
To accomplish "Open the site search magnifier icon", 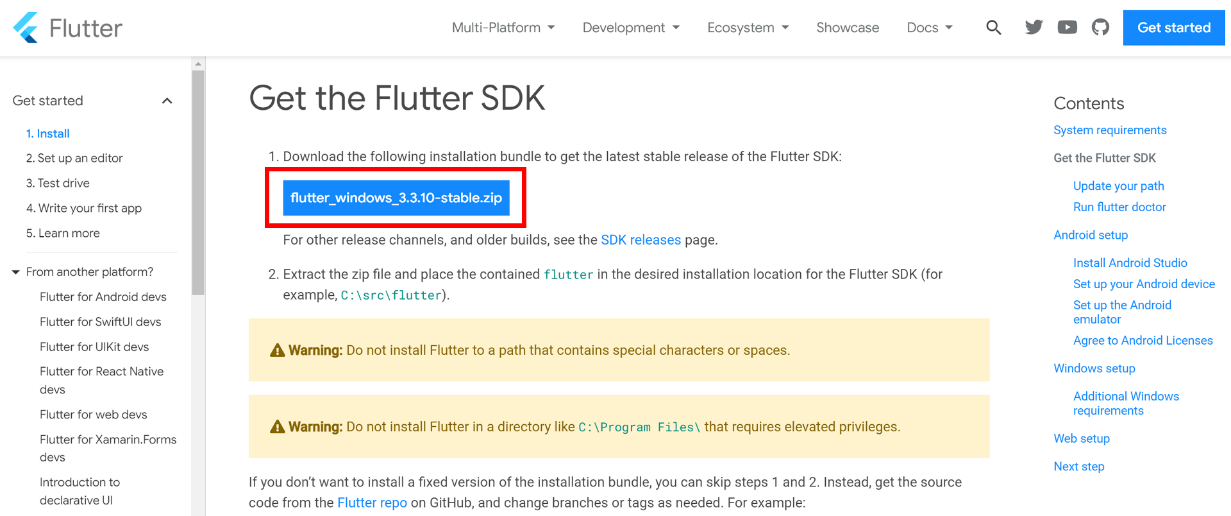I will tap(993, 28).
